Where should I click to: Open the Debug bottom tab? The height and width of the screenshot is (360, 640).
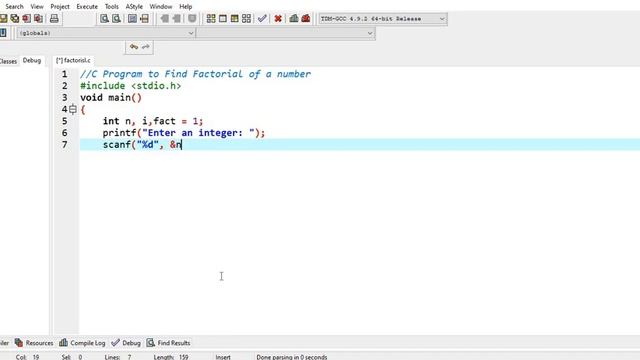pos(126,343)
